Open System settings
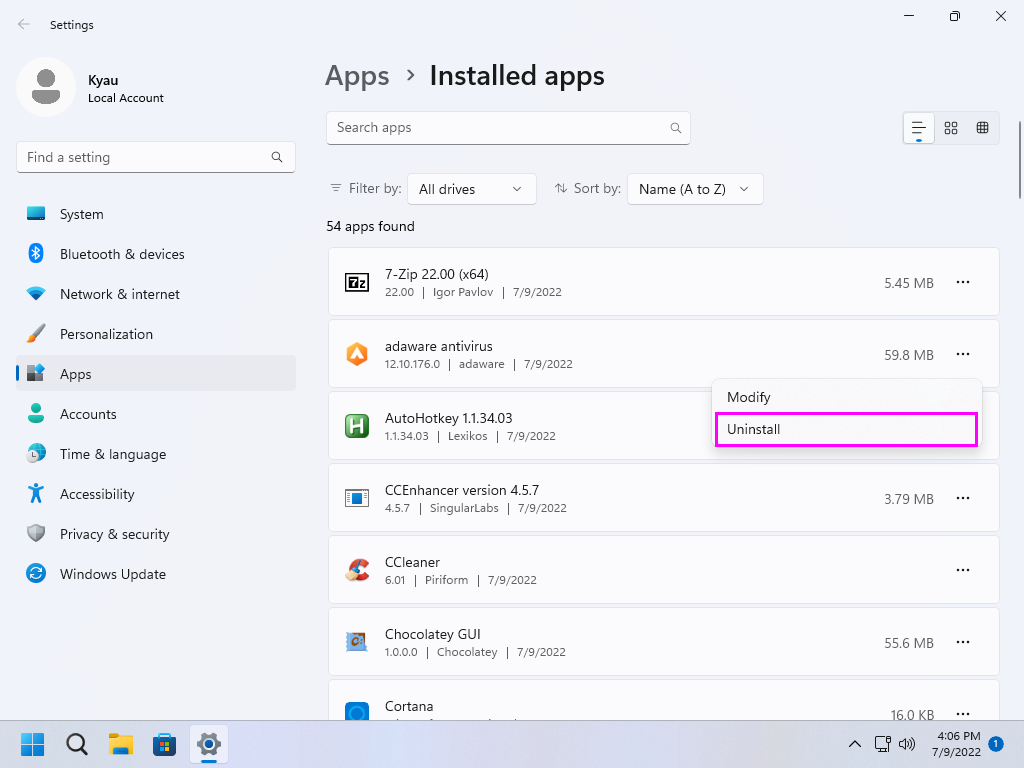 coord(156,214)
